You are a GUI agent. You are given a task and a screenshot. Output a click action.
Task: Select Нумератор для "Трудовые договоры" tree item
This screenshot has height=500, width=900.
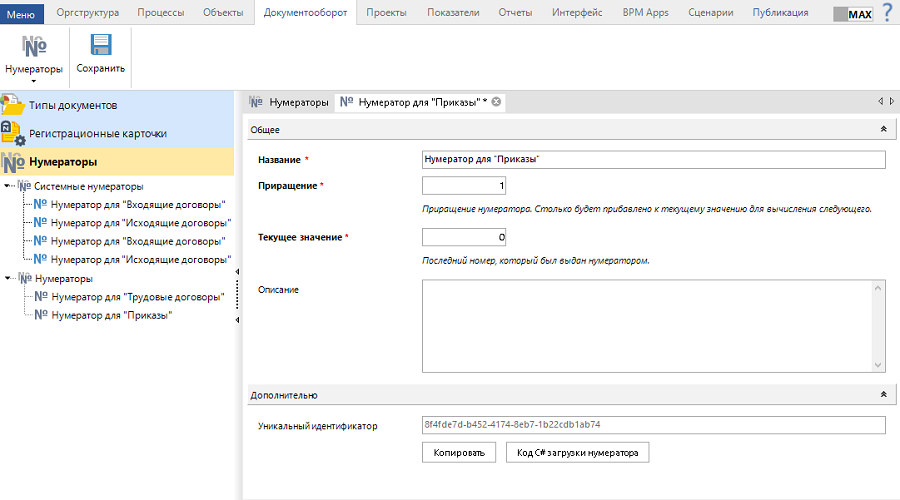(138, 297)
